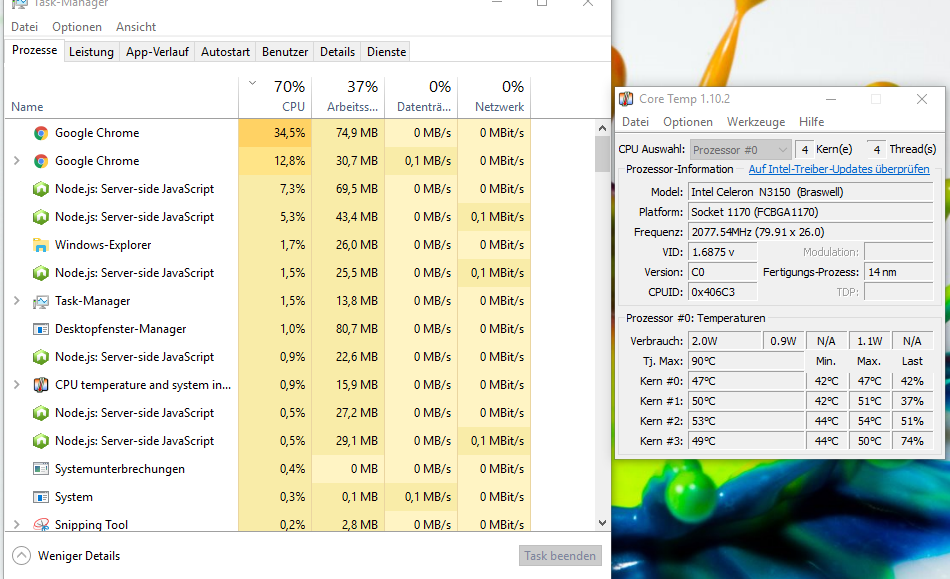This screenshot has height=579, width=950.
Task: Sort processes by the Name column header
Action: [x=27, y=107]
